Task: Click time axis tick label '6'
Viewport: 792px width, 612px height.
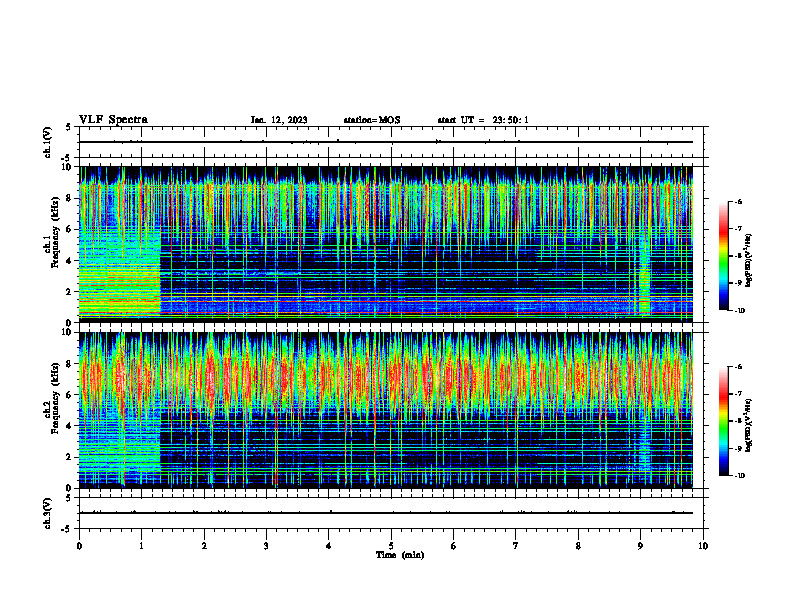Action: 454,546
